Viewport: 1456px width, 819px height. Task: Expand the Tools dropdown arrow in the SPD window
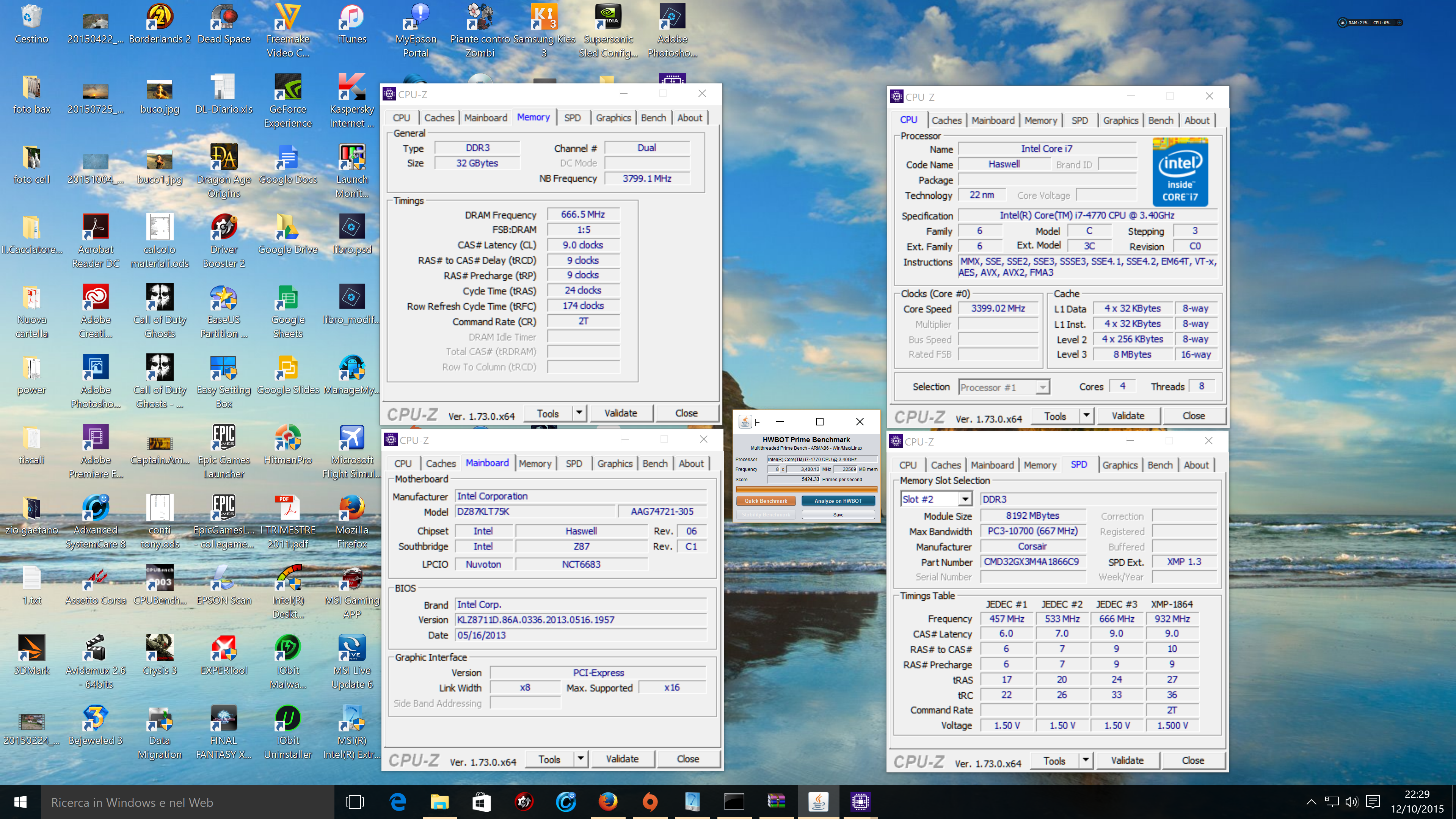click(x=1086, y=760)
